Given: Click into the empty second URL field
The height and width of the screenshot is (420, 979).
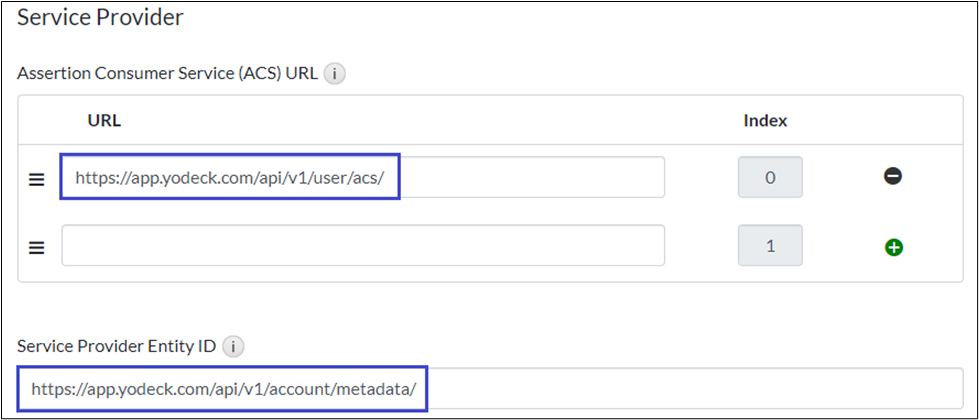Looking at the screenshot, I should (363, 246).
